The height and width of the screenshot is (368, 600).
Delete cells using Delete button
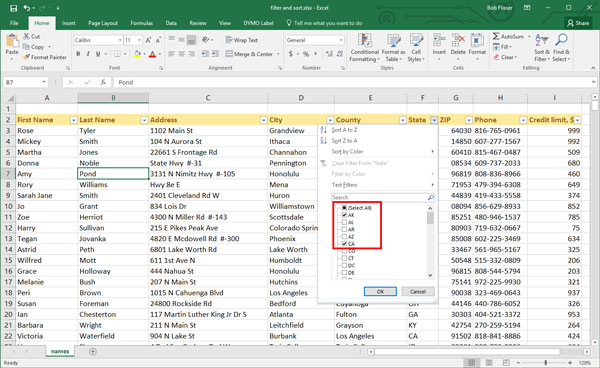click(458, 48)
